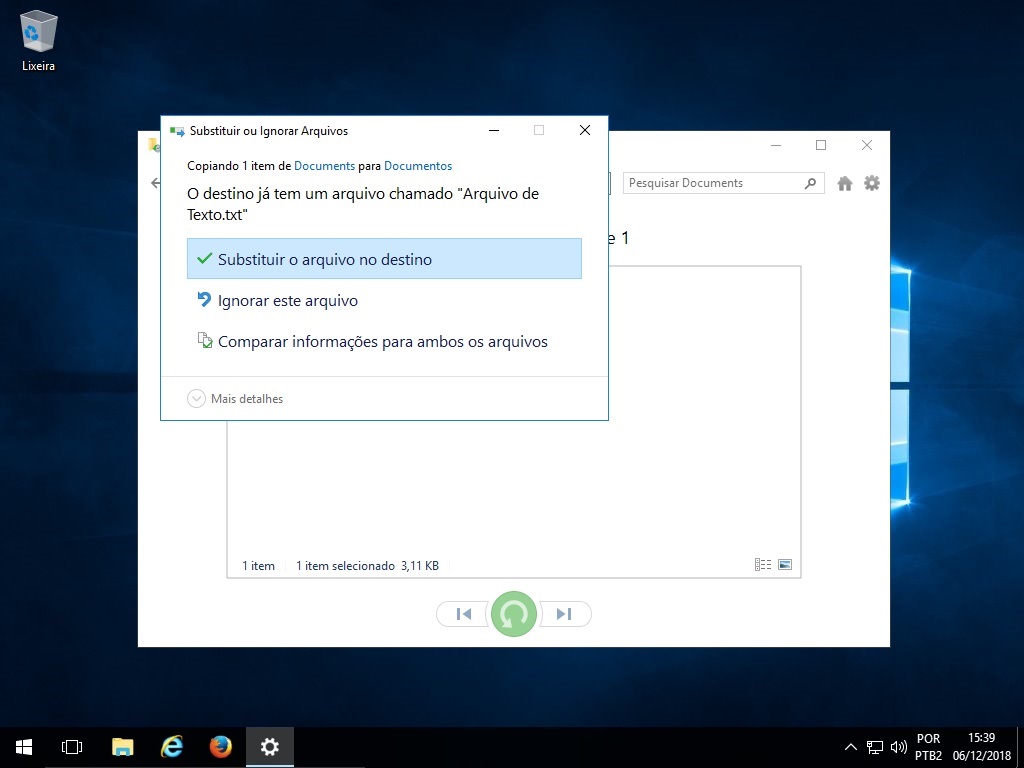Expand Mais detalhes section

click(x=236, y=399)
